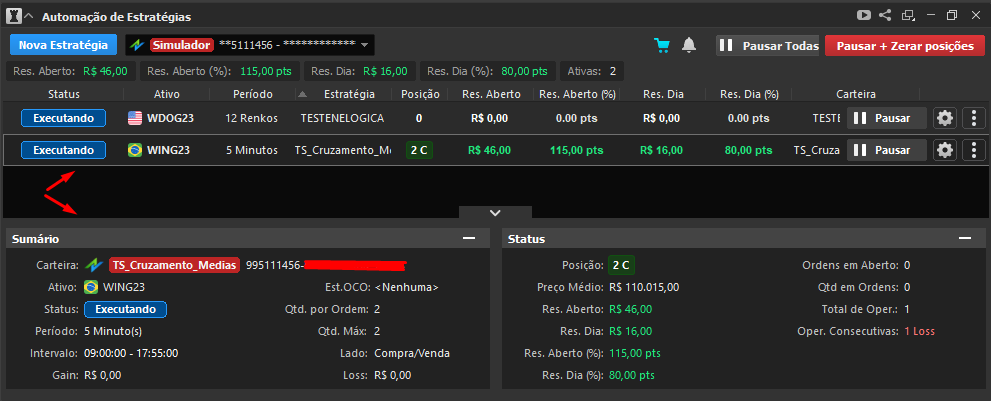
Task: Click the broker logo in account selector
Action: [137, 45]
